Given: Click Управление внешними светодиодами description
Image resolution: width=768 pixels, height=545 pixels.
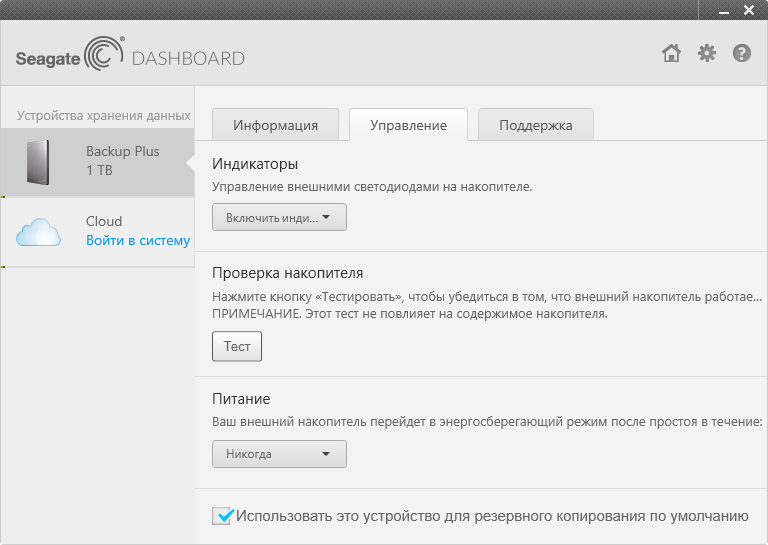Looking at the screenshot, I should coord(372,187).
